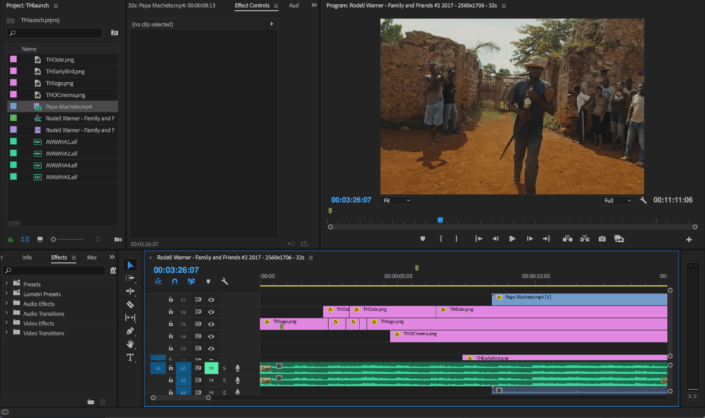Select Papa Machete.mp4 in Project panel

(63, 107)
